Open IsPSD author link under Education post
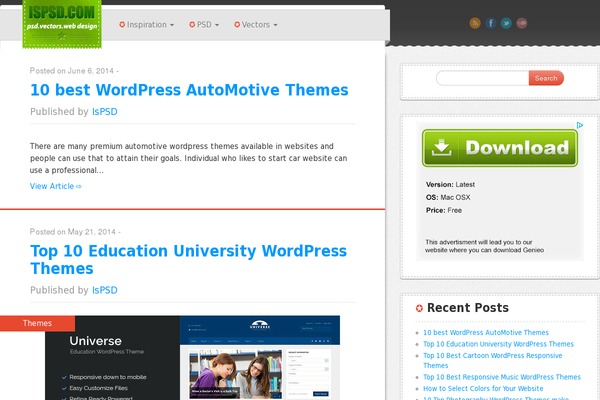 pos(104,290)
